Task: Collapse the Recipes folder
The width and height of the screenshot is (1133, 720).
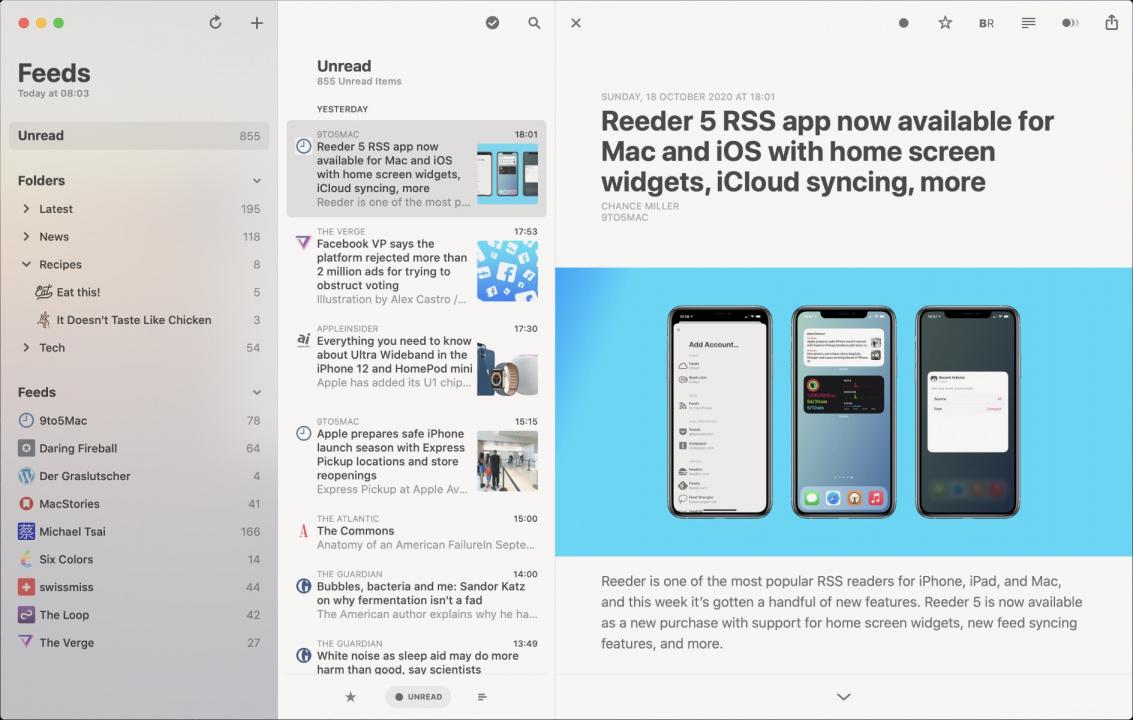Action: point(26,265)
